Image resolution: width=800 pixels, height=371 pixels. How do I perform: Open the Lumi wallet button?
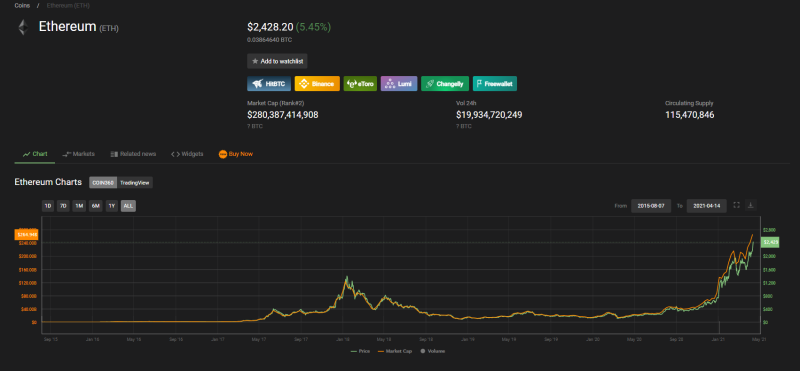click(x=399, y=84)
